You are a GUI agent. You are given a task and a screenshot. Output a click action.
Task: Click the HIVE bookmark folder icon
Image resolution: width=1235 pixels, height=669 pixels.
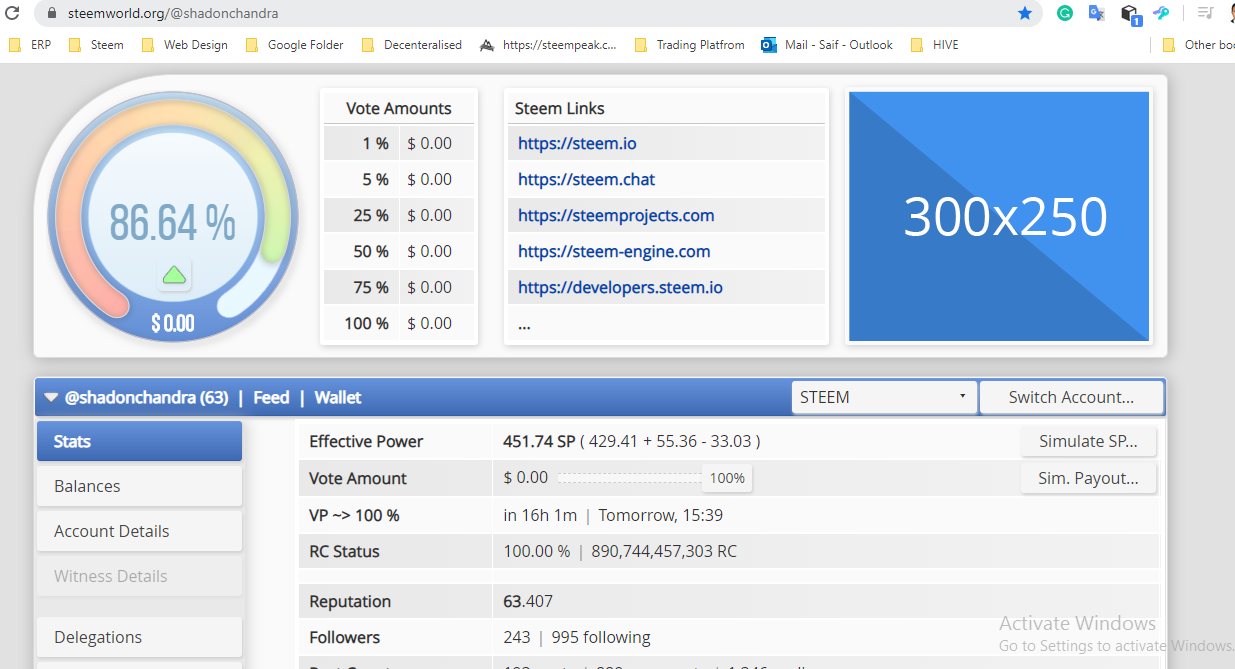(x=917, y=45)
